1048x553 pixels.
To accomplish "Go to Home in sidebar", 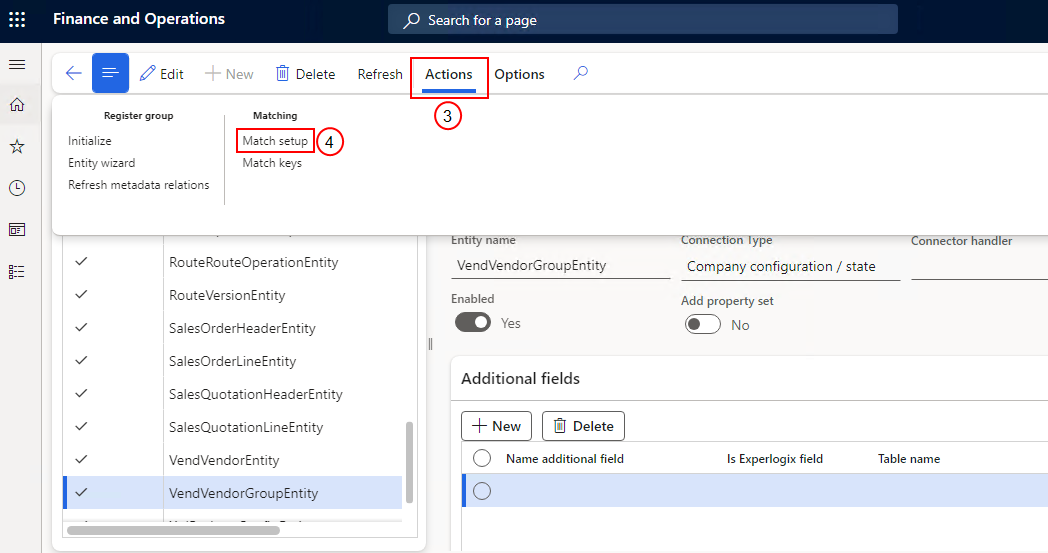I will (x=17, y=105).
